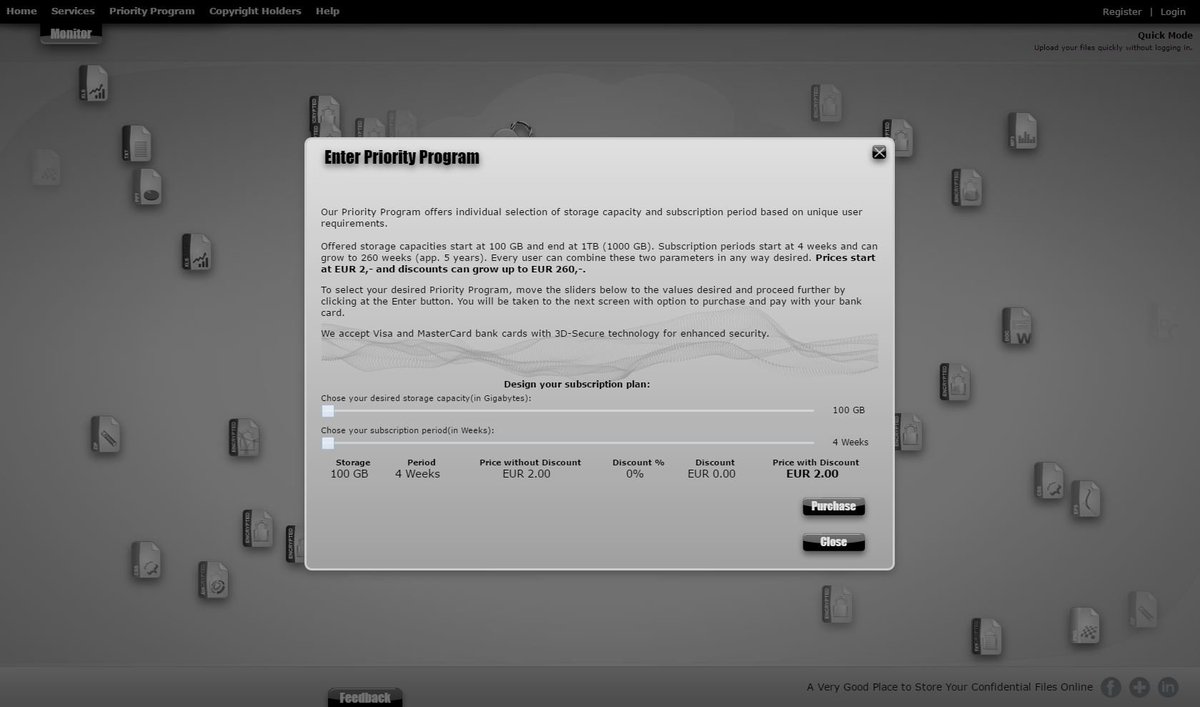
Task: Select the 'EUR 0.00' discount value
Action: click(x=711, y=474)
